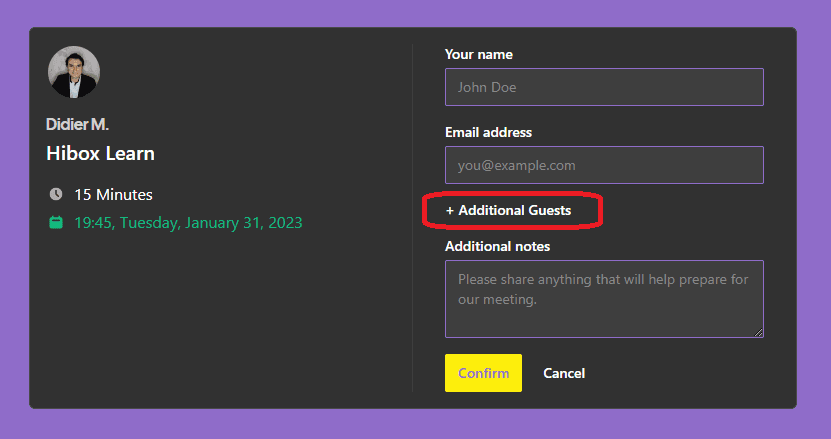
Task: Click the Hibox Learn event title
Action: click(x=100, y=154)
